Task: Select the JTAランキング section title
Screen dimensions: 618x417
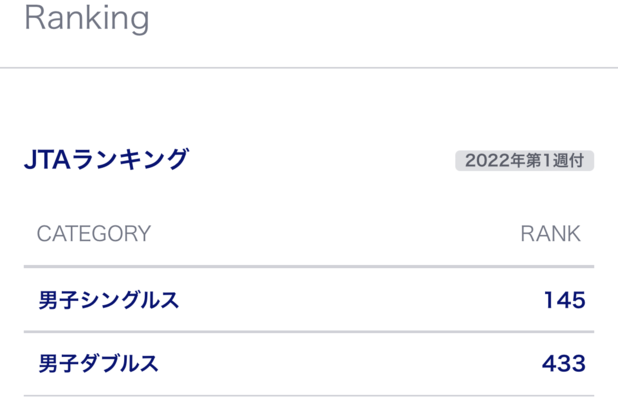Action: click(x=106, y=159)
